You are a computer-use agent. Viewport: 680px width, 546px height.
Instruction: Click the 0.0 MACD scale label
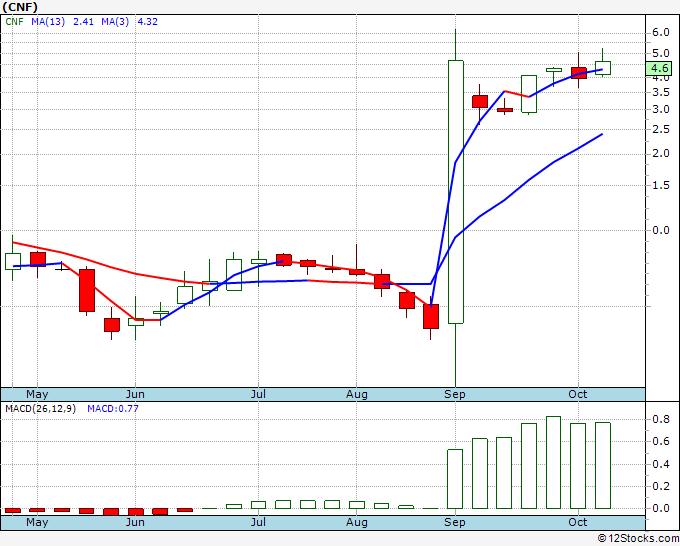click(x=661, y=508)
